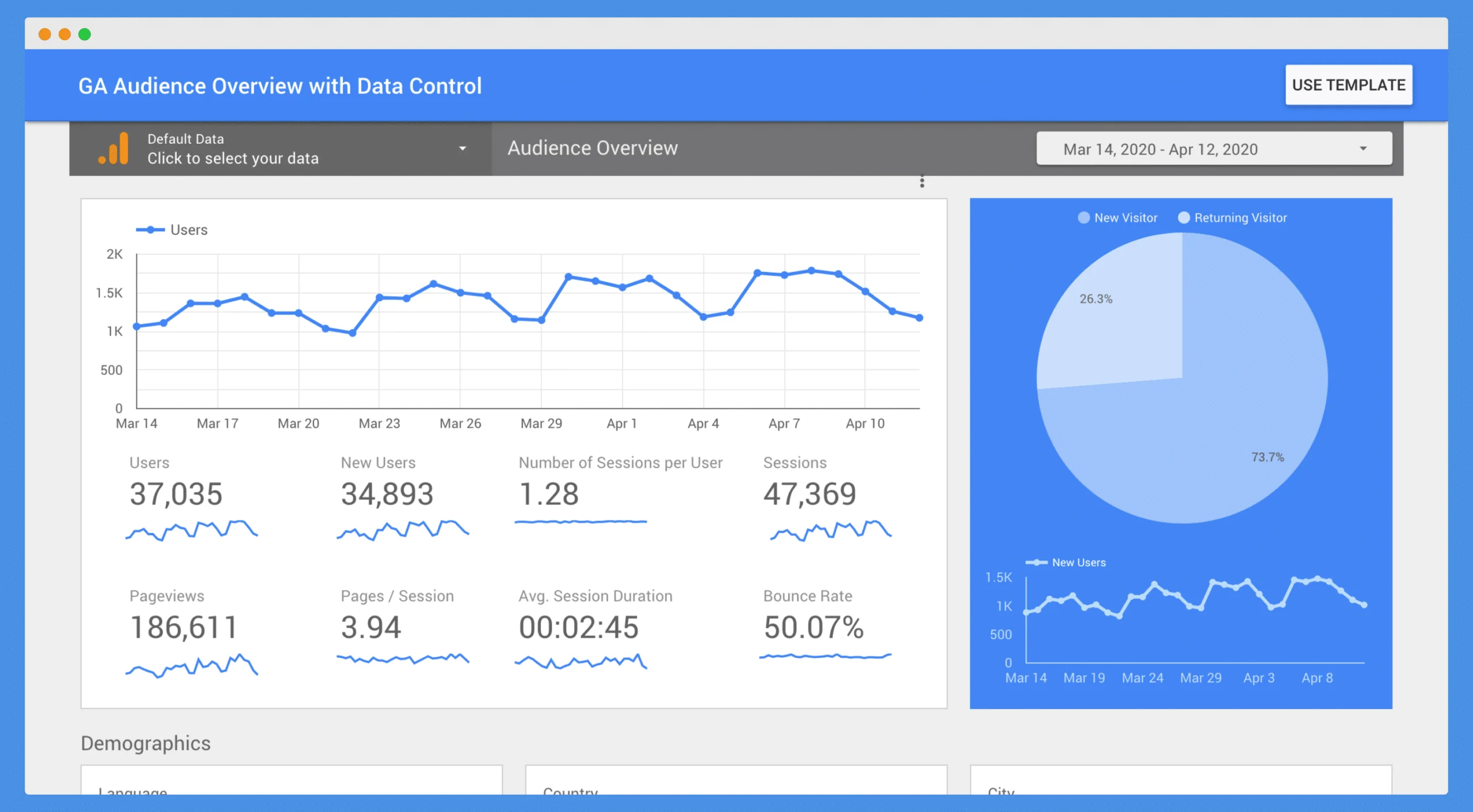Open the Mar 14, 2020 - Apr 12, 2020 date range picker
The image size is (1473, 812).
point(1214,149)
